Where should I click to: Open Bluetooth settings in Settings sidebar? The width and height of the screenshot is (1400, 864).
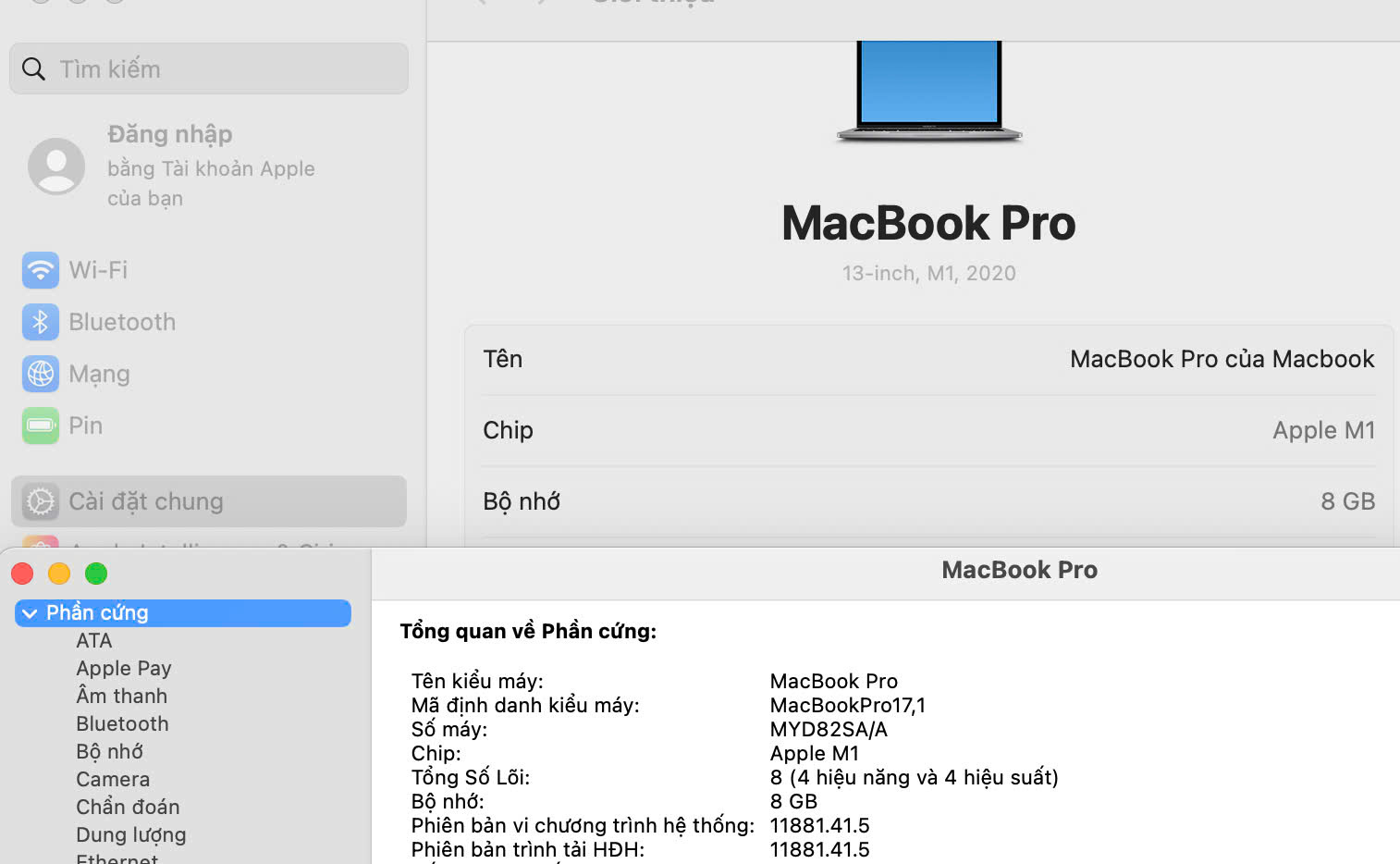click(209, 322)
